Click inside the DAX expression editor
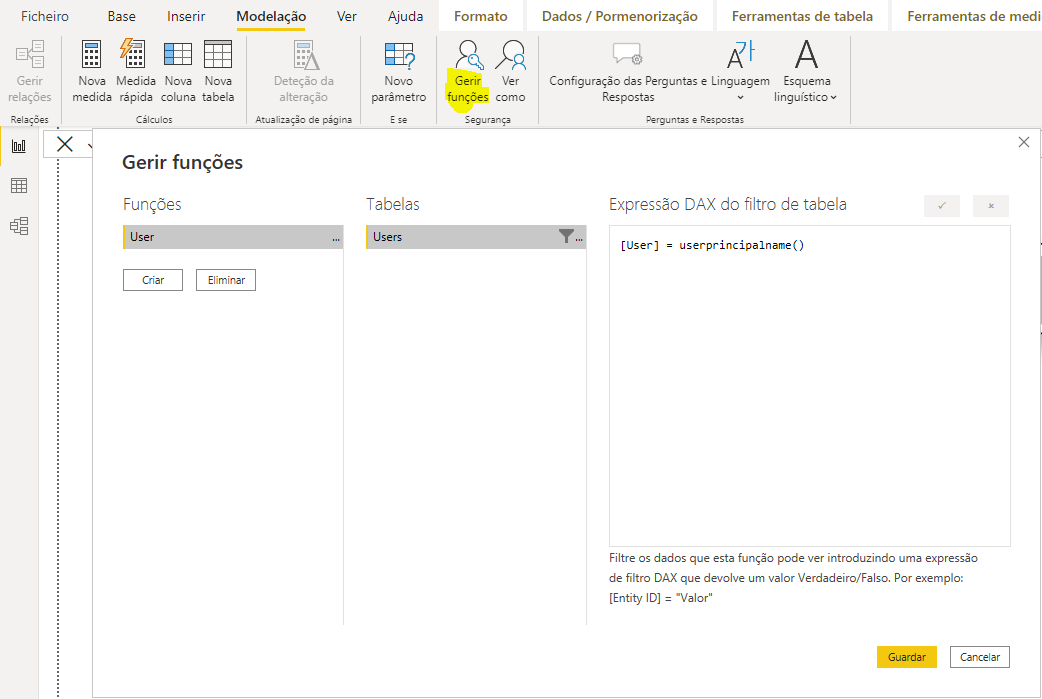This screenshot has width=1042, height=699. click(809, 386)
